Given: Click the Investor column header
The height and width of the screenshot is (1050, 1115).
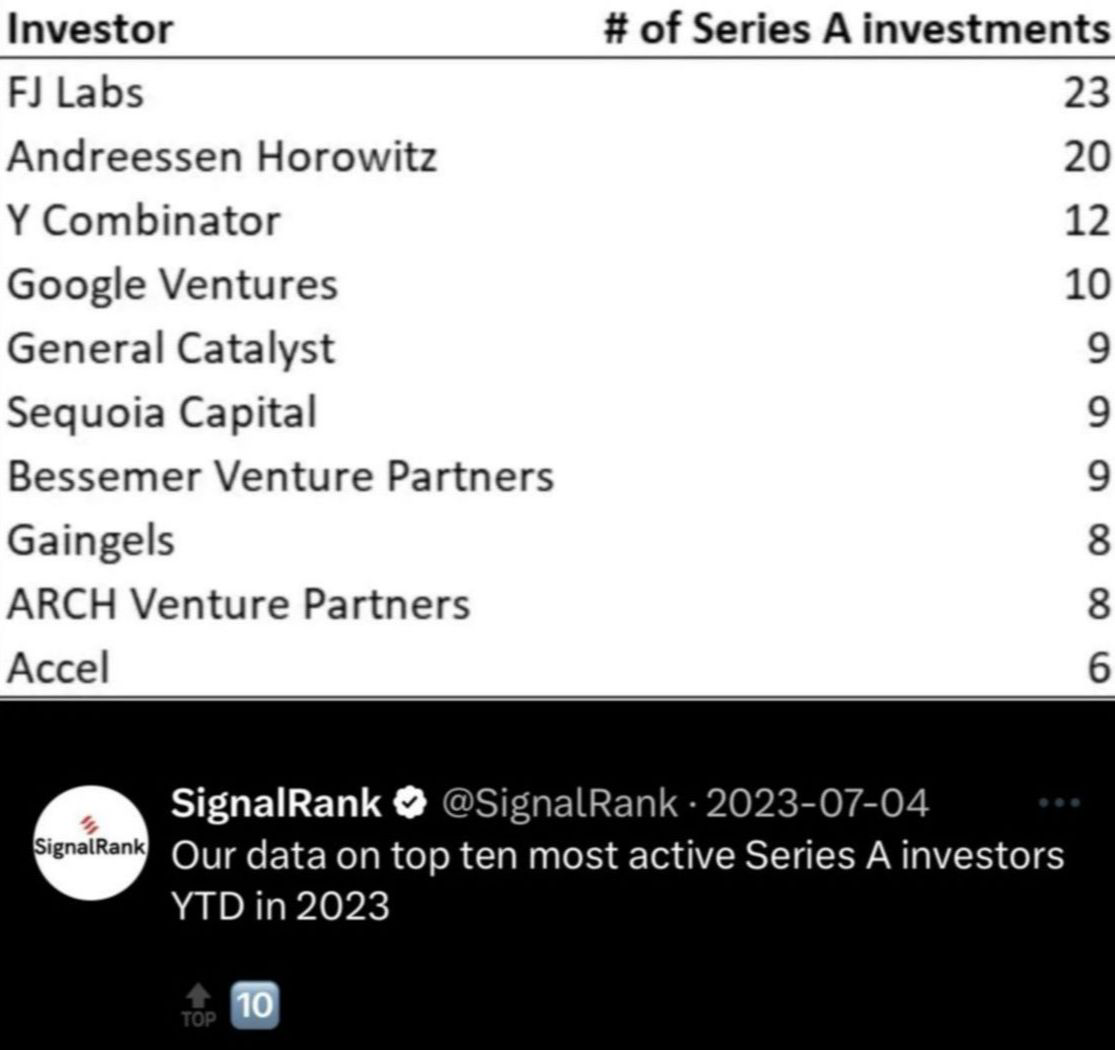Looking at the screenshot, I should click(x=90, y=30).
